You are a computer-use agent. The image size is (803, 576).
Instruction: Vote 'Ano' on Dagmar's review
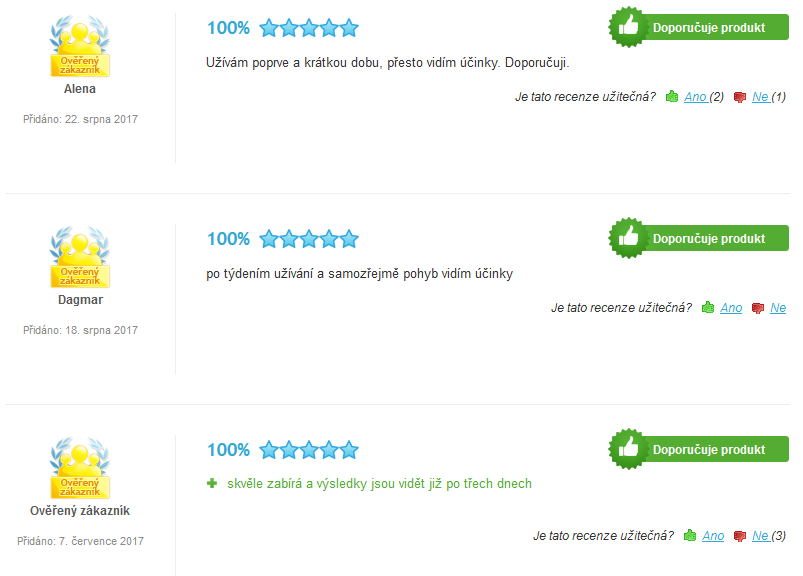731,308
